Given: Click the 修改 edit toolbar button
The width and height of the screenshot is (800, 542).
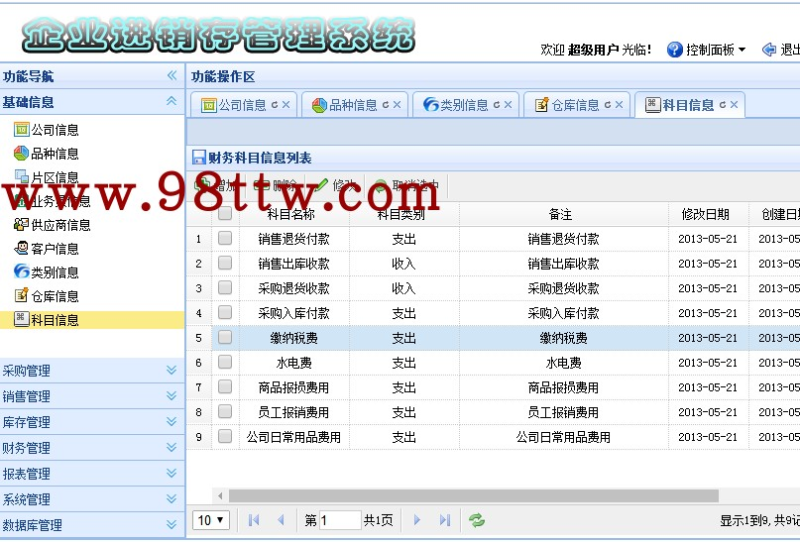Looking at the screenshot, I should click(336, 185).
